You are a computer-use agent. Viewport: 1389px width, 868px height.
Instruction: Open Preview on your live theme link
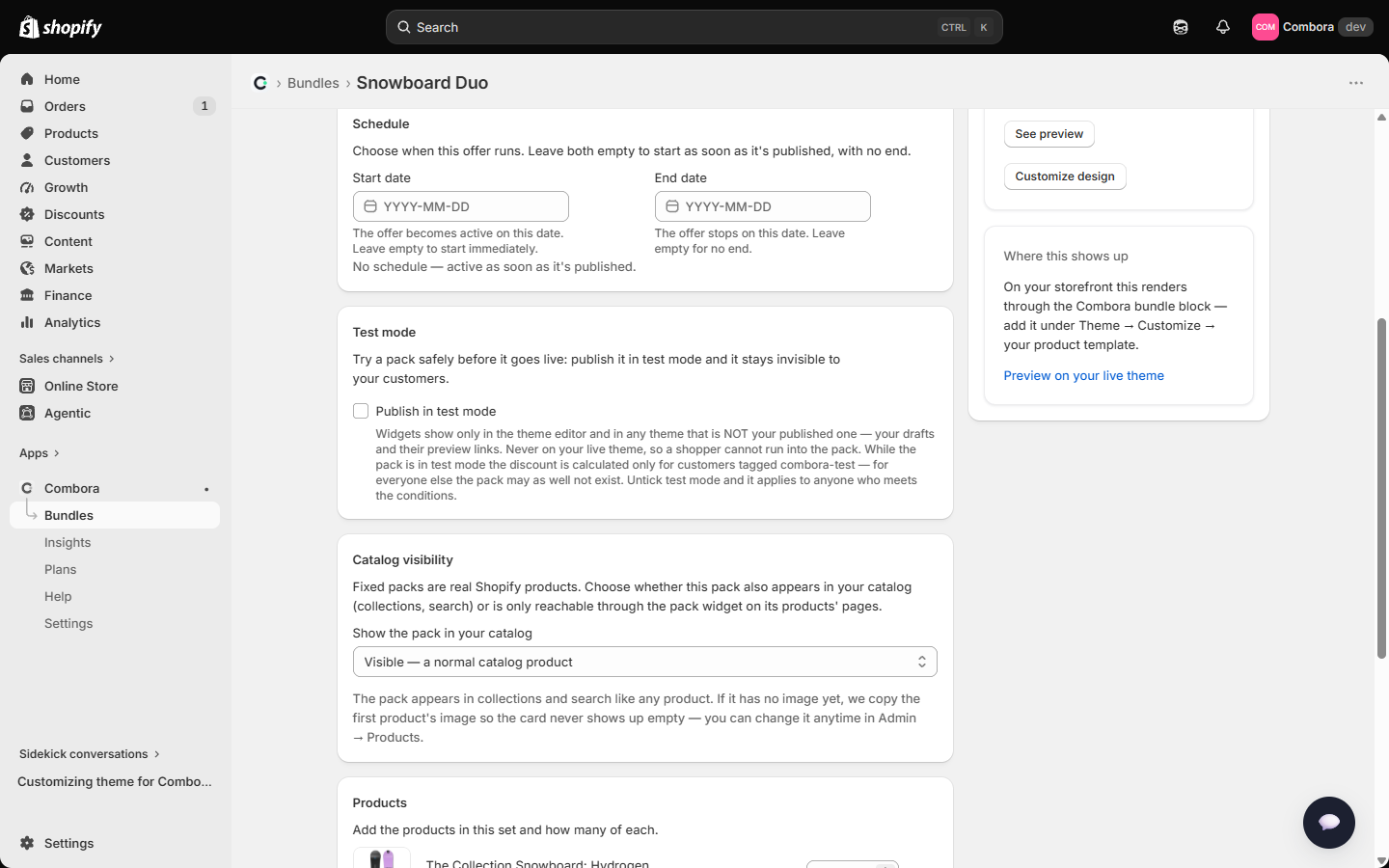pos(1083,376)
